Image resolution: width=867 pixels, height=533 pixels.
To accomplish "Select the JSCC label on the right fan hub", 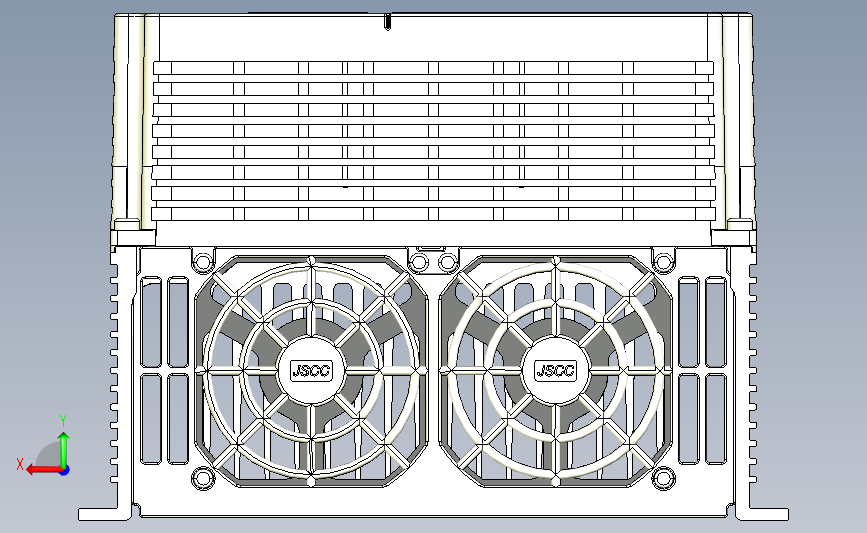I will (x=556, y=370).
